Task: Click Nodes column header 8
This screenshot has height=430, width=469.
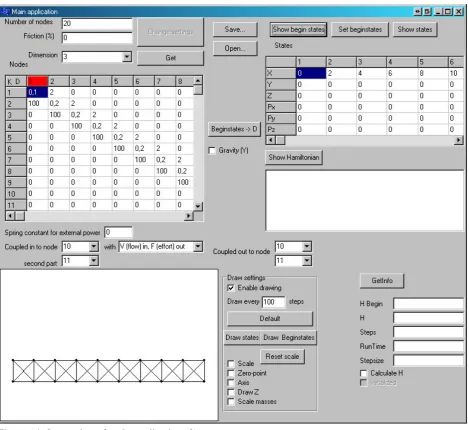Action: (184, 81)
